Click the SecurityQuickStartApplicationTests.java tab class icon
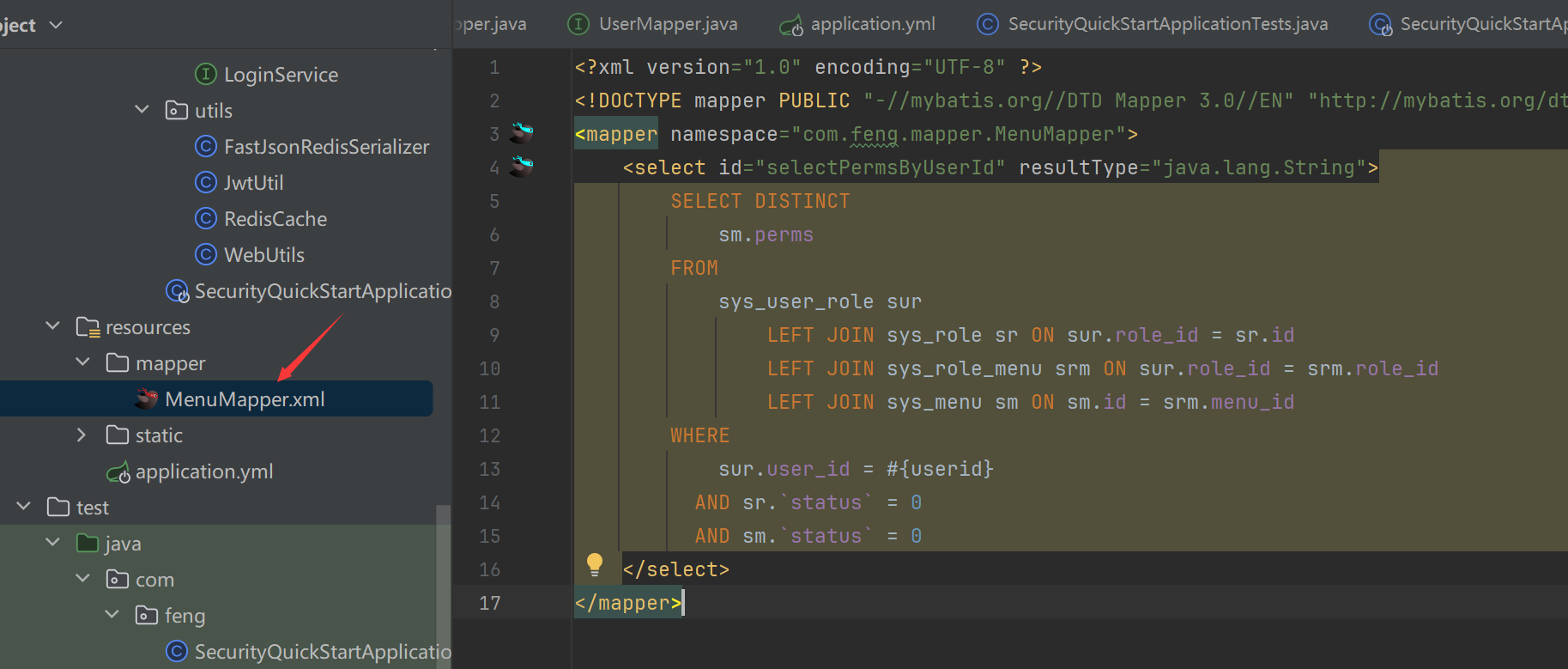This screenshot has height=669, width=1568. [x=988, y=24]
